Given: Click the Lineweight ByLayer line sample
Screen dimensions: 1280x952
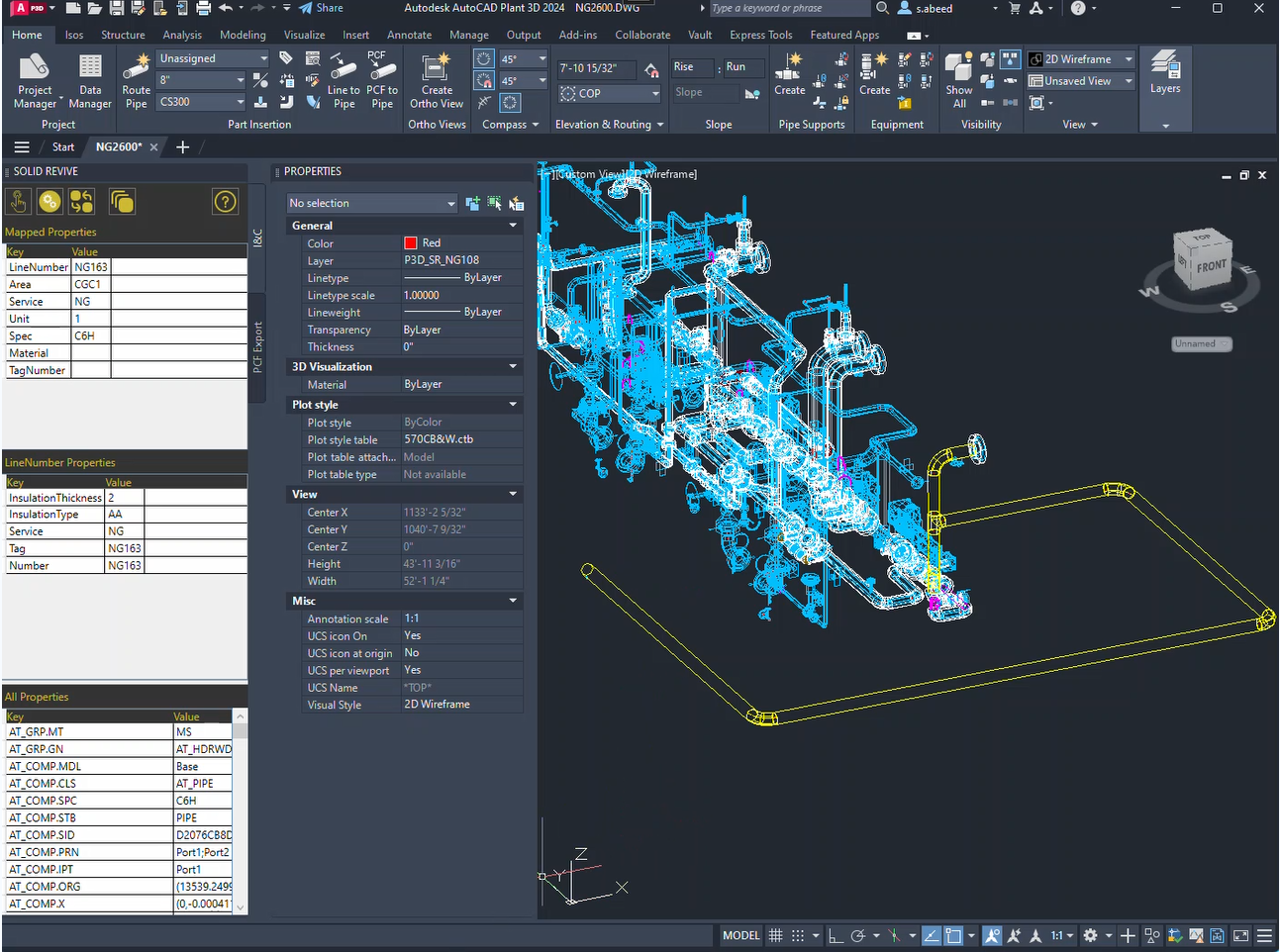Looking at the screenshot, I should pyautogui.click(x=433, y=312).
